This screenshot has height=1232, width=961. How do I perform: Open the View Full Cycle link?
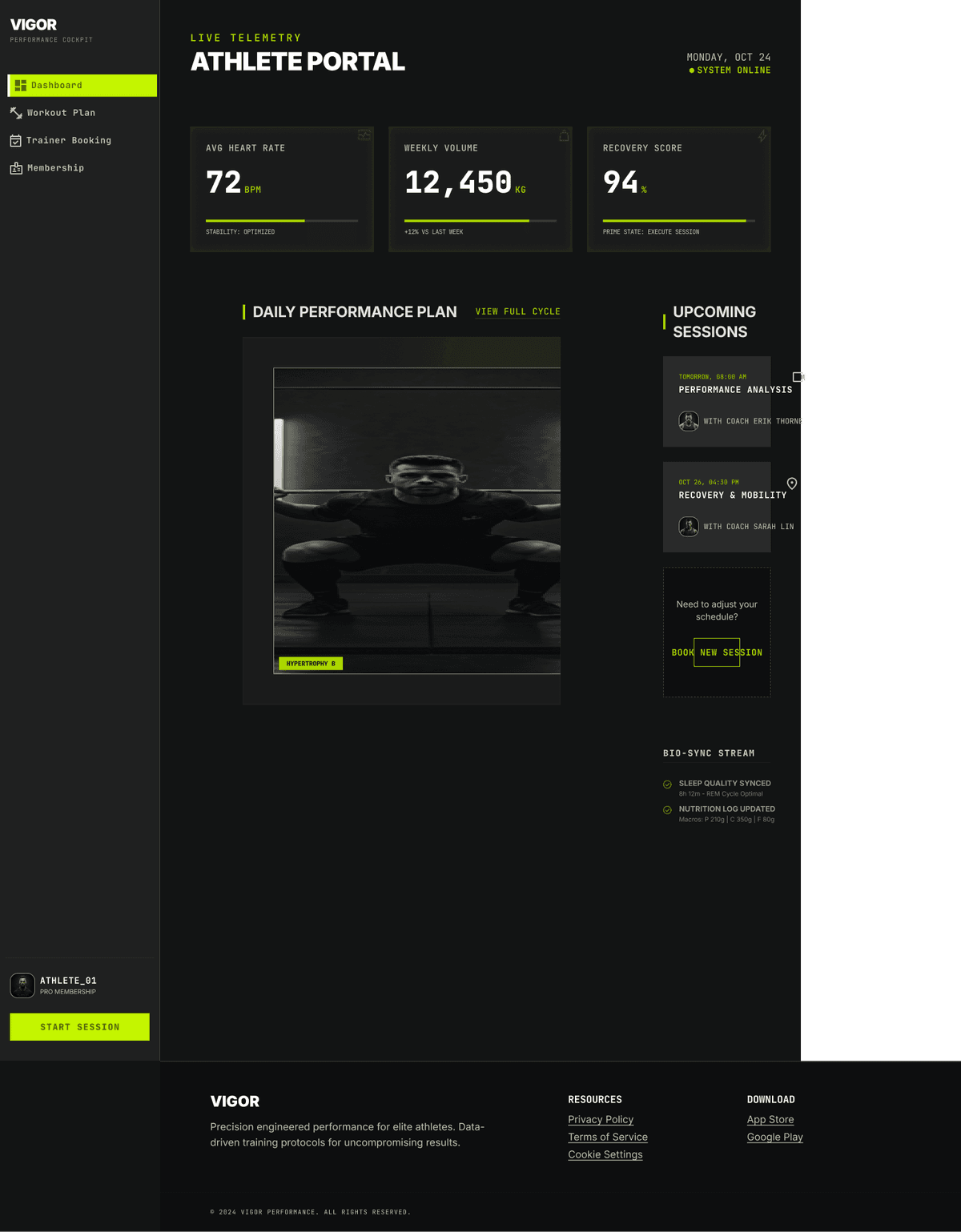[x=517, y=311]
